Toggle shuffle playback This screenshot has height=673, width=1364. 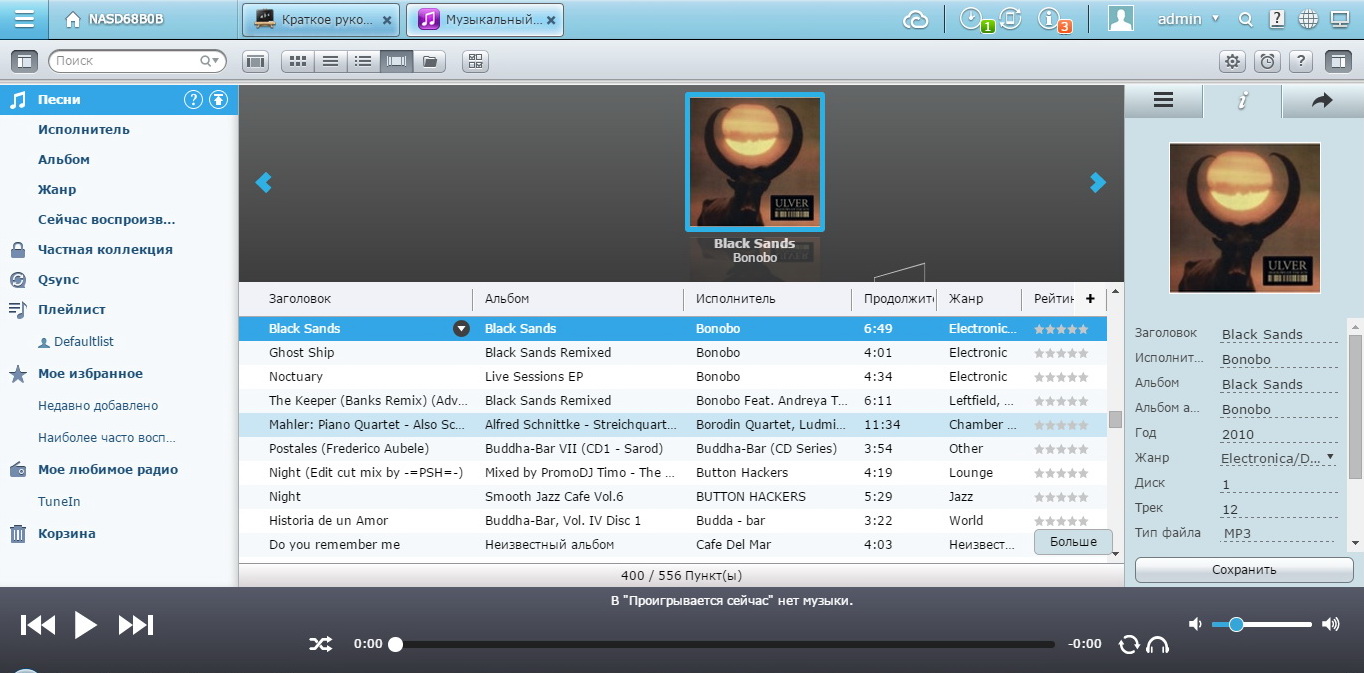[x=320, y=644]
